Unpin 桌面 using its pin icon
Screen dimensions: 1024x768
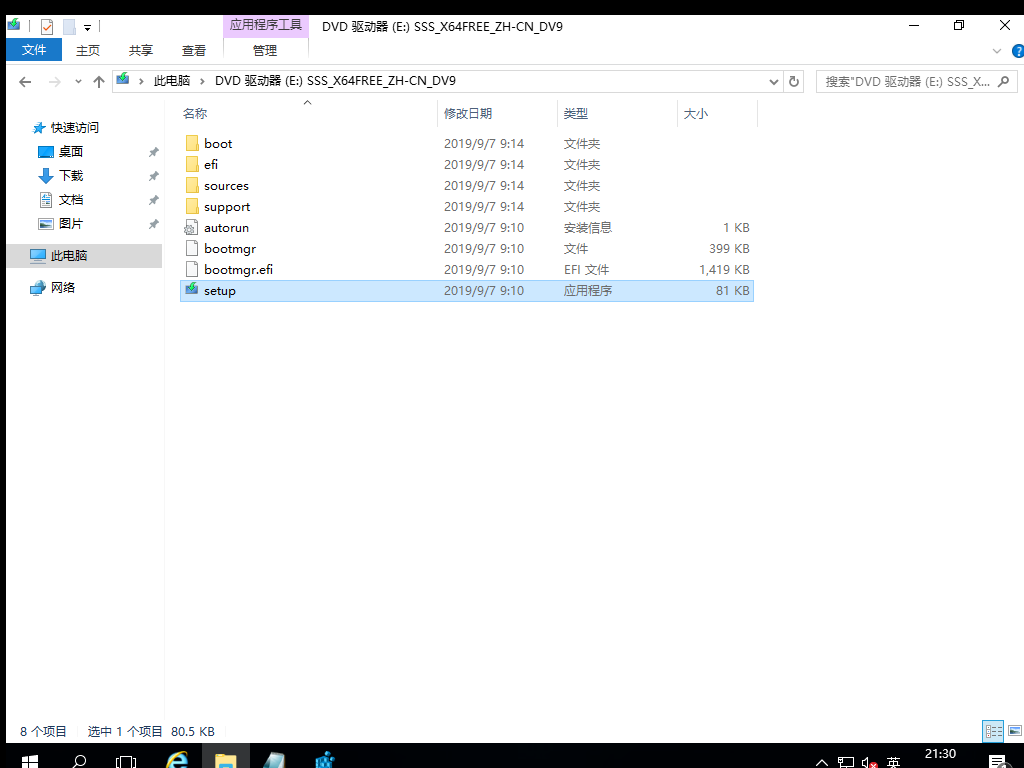click(x=153, y=152)
